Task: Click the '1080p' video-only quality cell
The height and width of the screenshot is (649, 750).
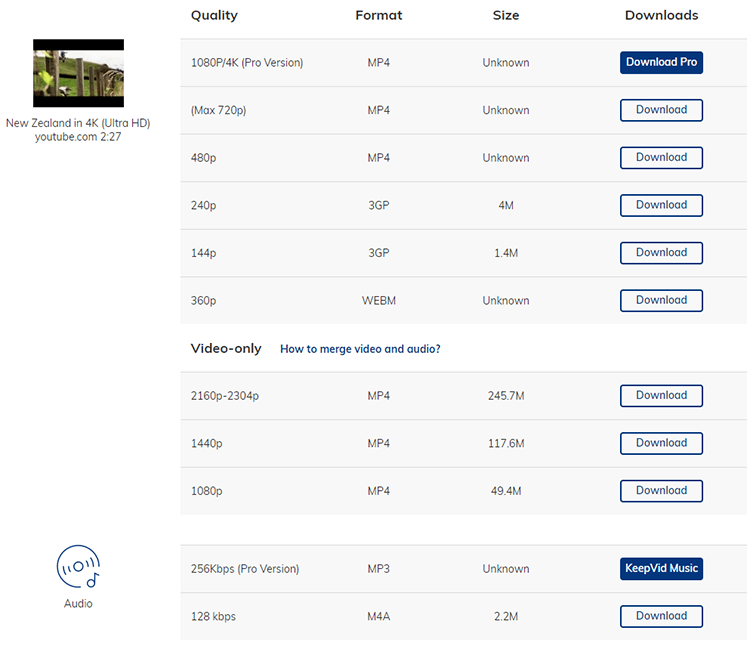Action: [x=207, y=491]
